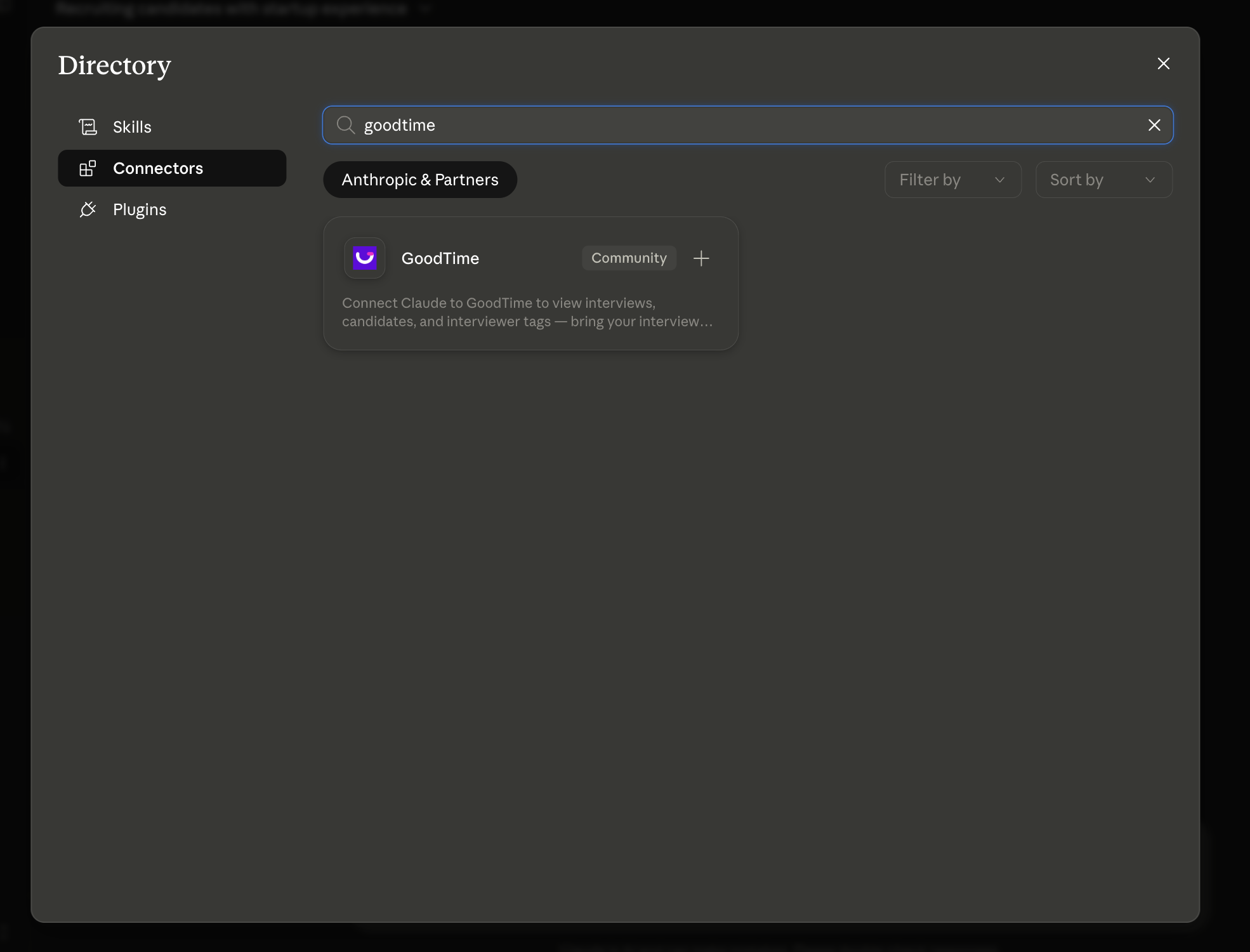
Task: Open the Plugins section
Action: [172, 209]
